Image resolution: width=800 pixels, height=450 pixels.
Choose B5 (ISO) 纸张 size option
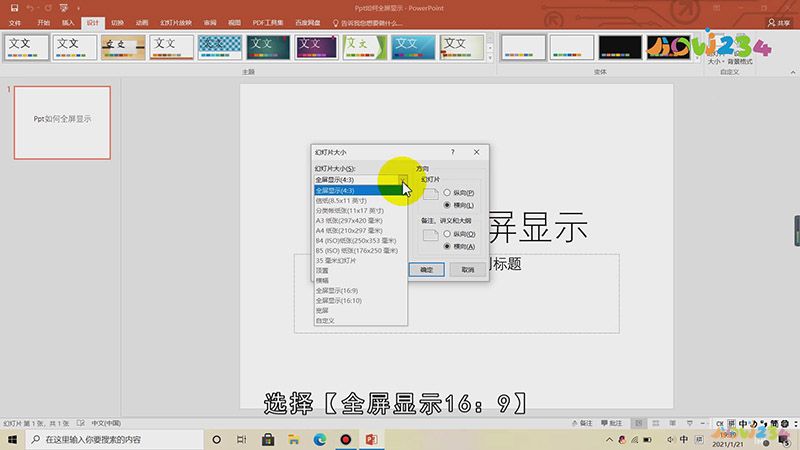click(x=360, y=251)
